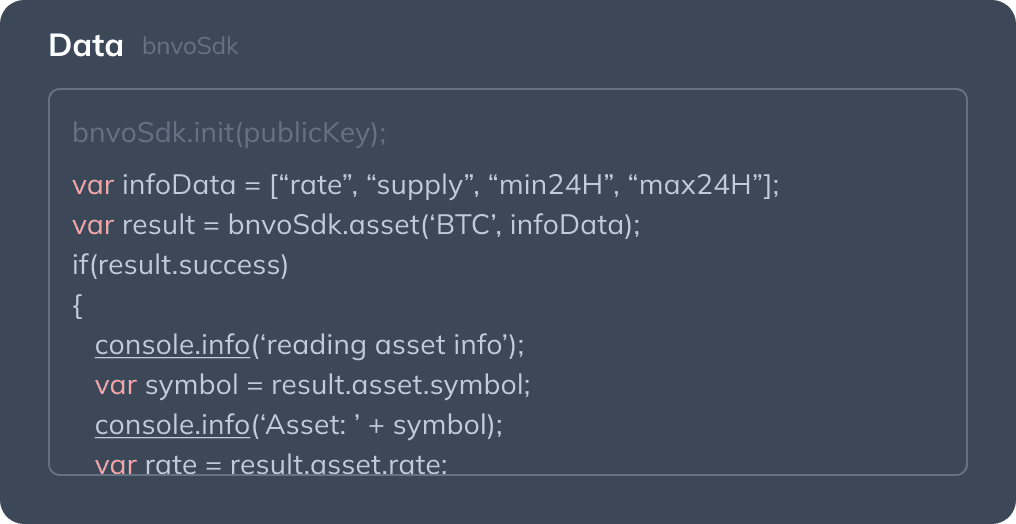
Task: Click the "supply" string in infoData array
Action: tap(420, 185)
